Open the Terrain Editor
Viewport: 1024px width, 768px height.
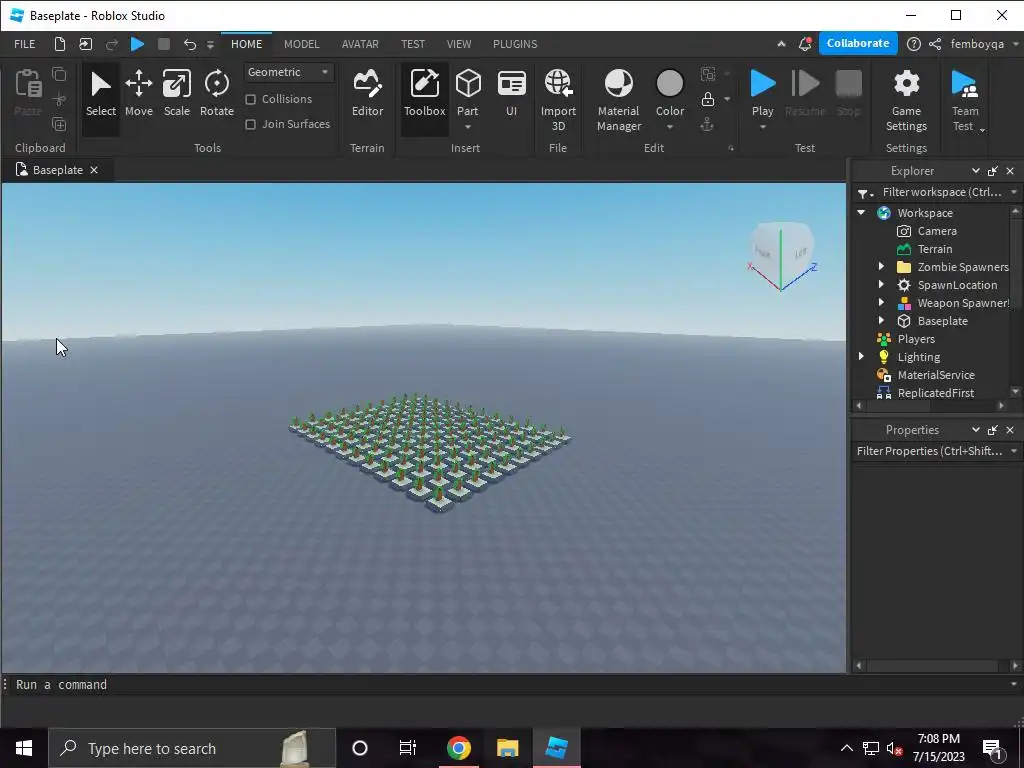click(x=367, y=94)
